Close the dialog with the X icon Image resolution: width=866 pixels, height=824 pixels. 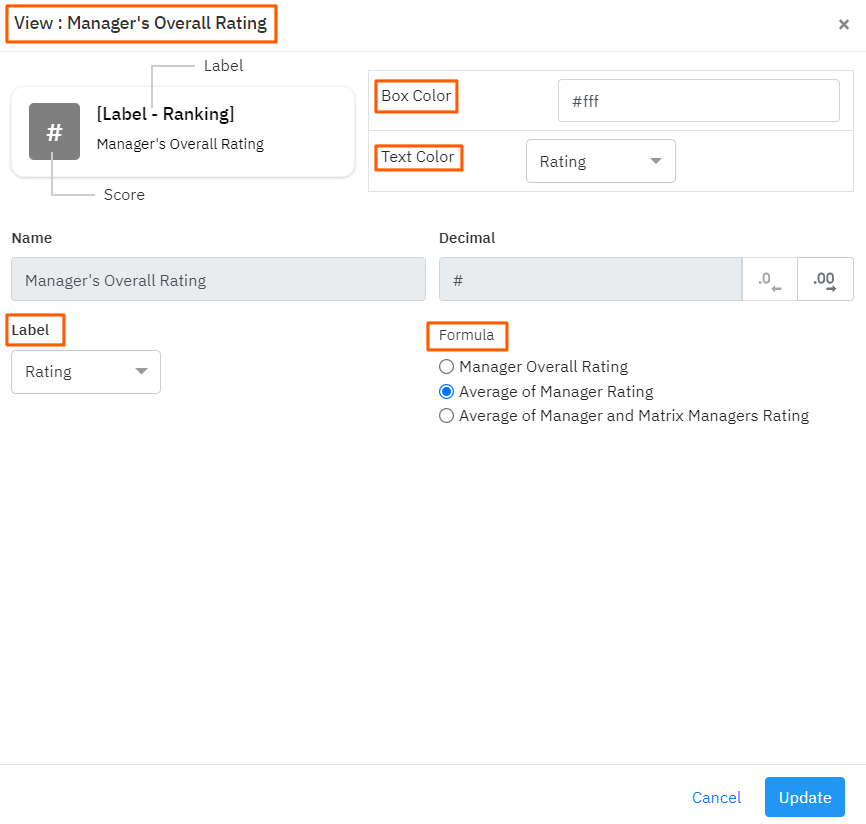843,25
